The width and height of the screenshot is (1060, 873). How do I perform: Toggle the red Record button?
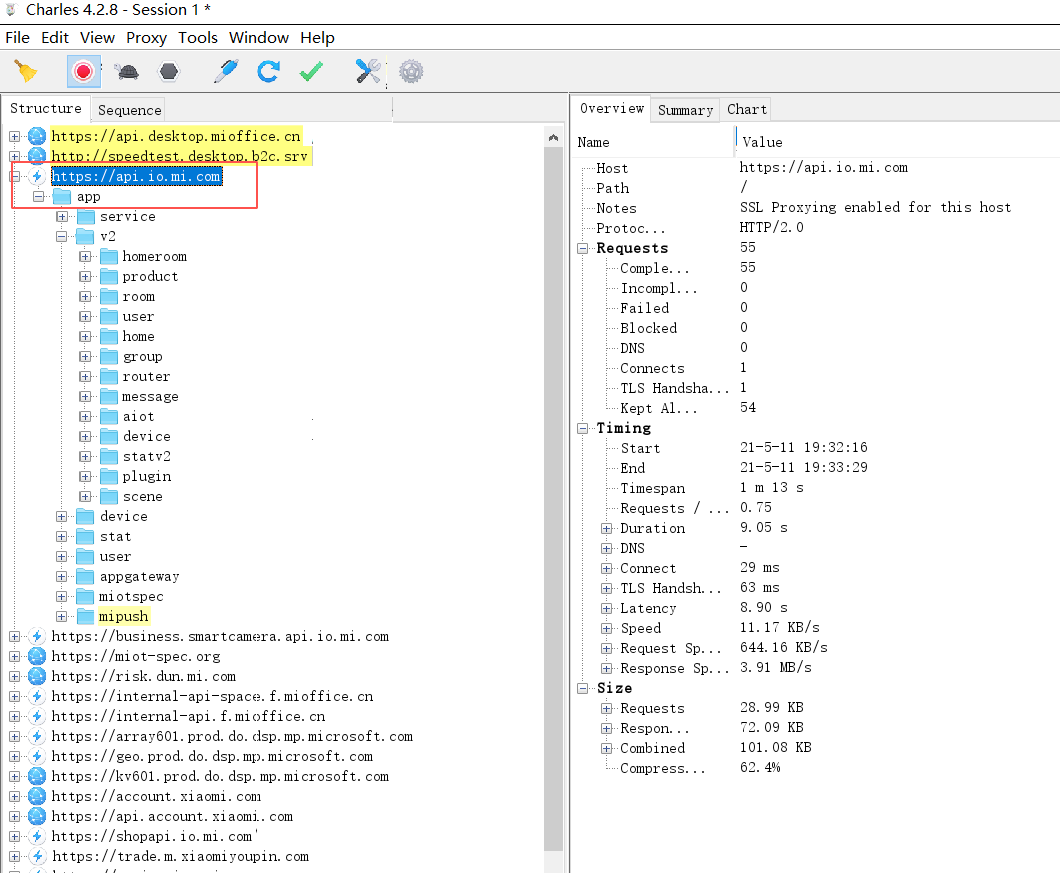pyautogui.click(x=84, y=71)
